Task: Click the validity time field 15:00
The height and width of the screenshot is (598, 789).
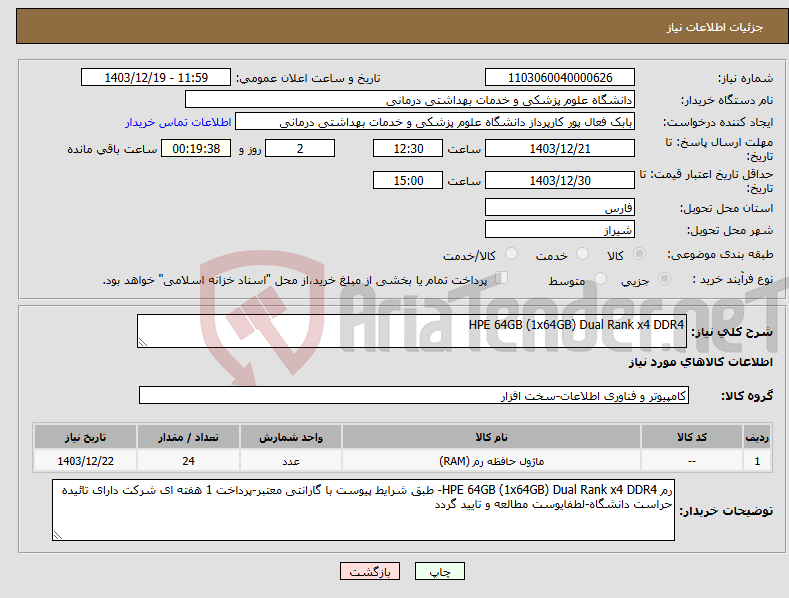Action: click(408, 180)
